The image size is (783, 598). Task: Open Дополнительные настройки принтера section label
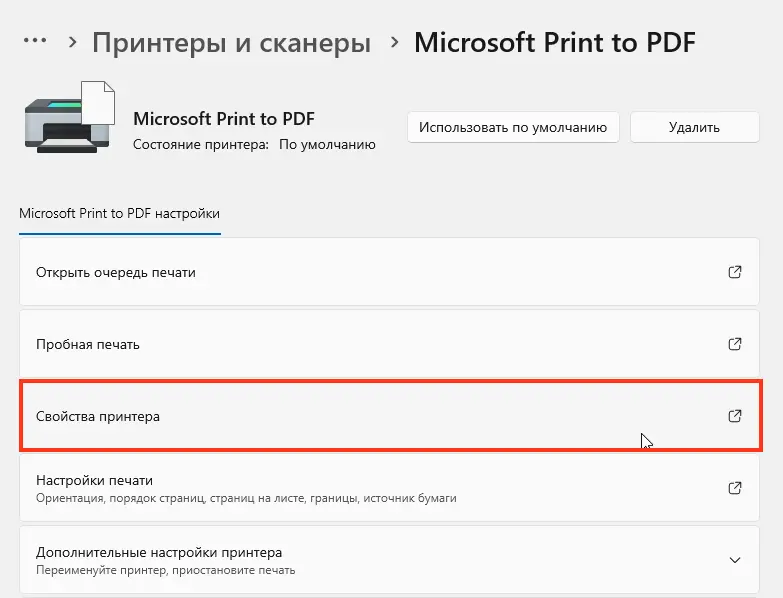pos(159,553)
